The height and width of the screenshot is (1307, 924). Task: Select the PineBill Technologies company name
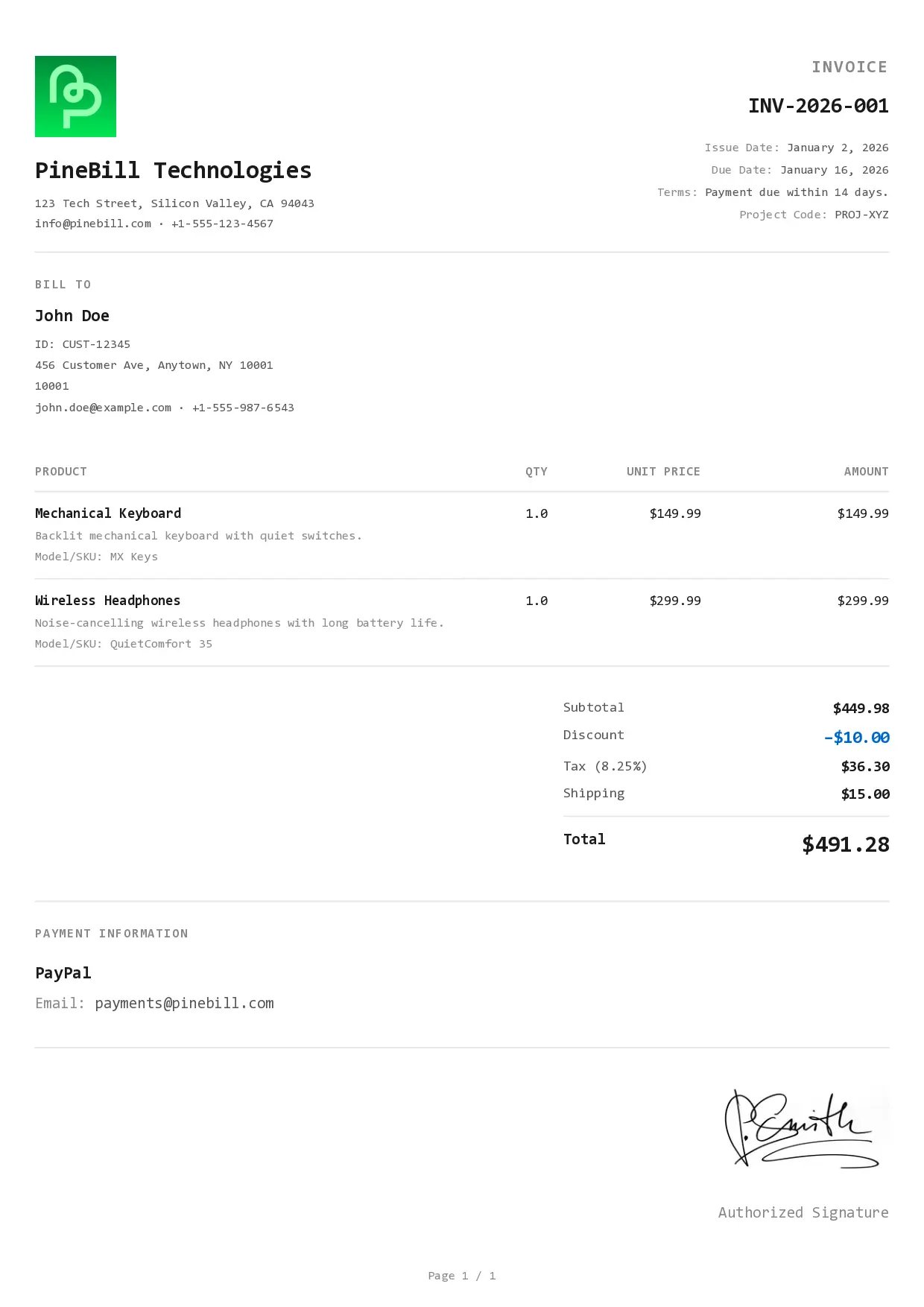click(x=173, y=170)
